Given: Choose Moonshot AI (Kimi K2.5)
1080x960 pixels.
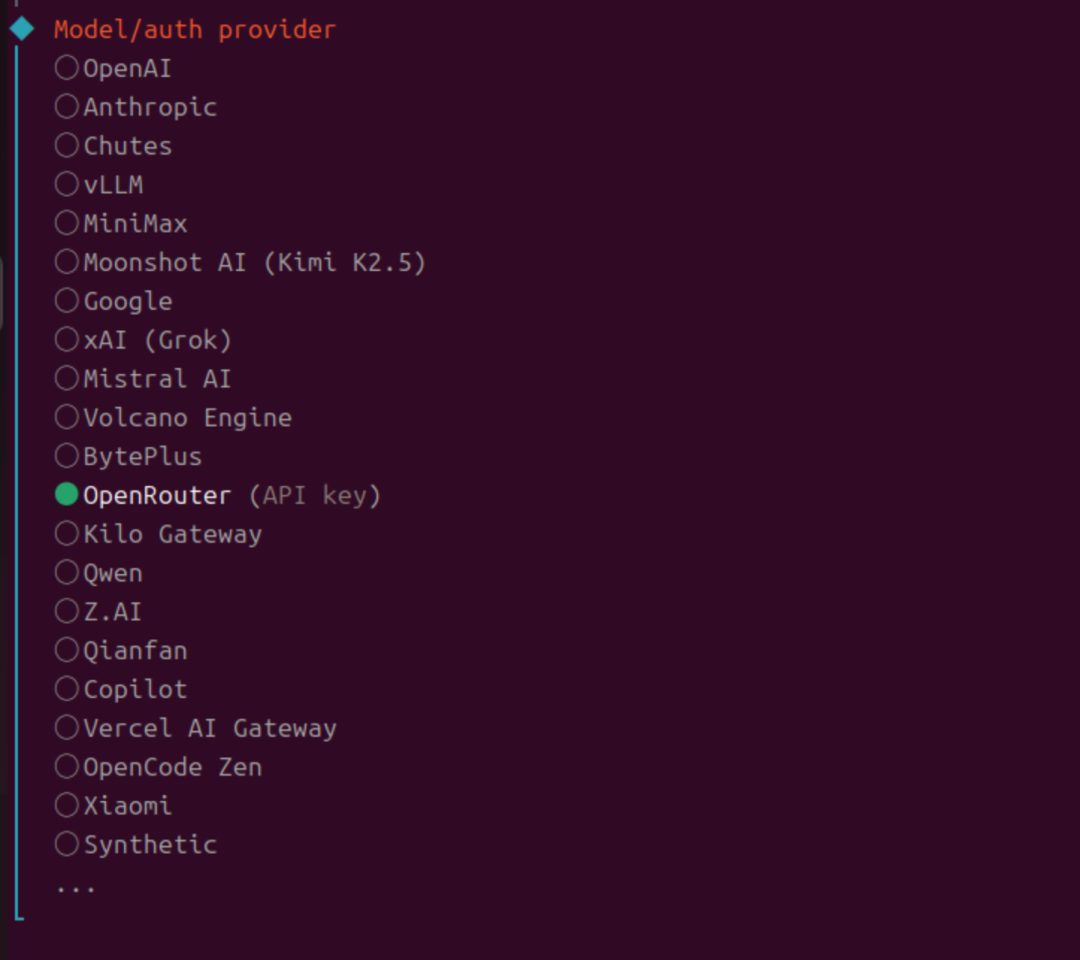Looking at the screenshot, I should click(67, 262).
